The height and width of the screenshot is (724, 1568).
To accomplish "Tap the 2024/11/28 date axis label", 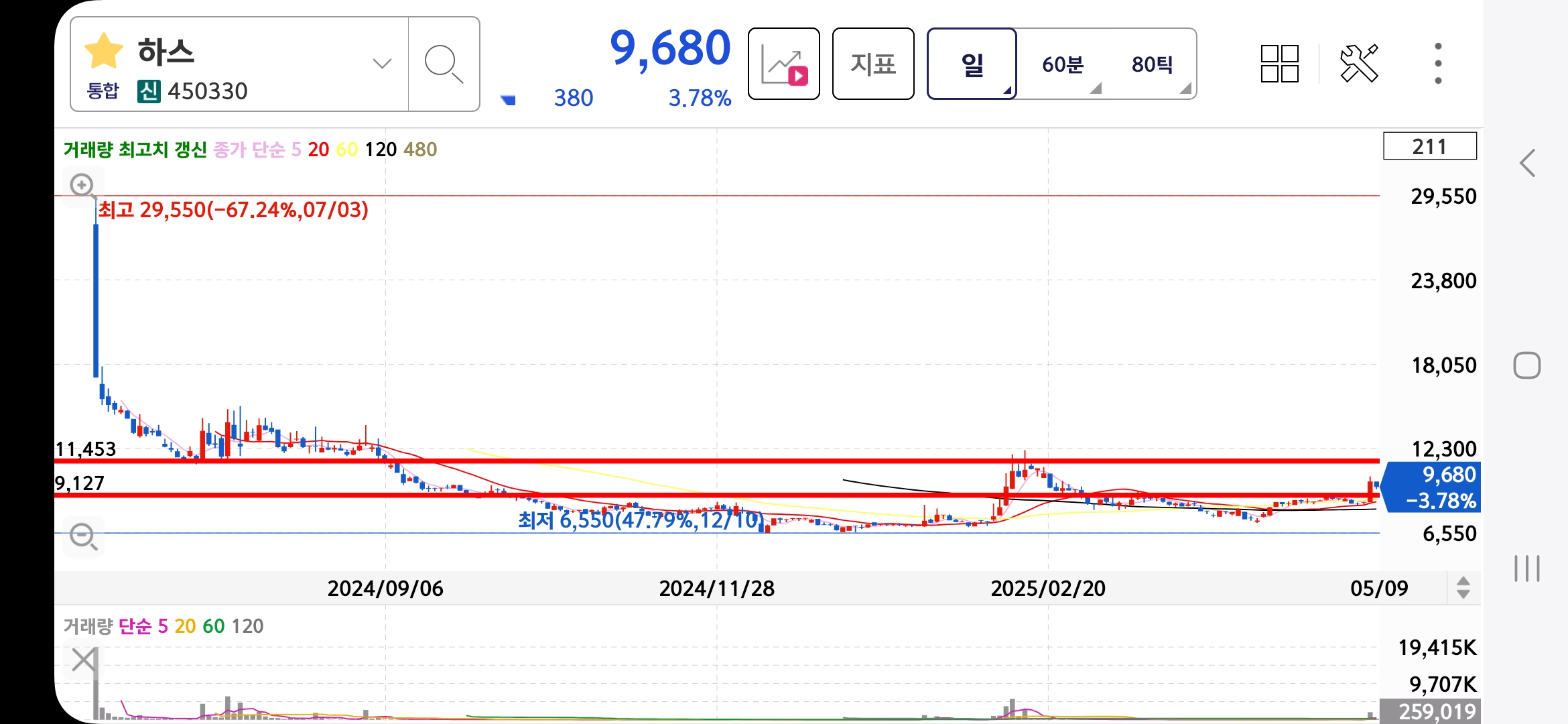I will coord(716,589).
